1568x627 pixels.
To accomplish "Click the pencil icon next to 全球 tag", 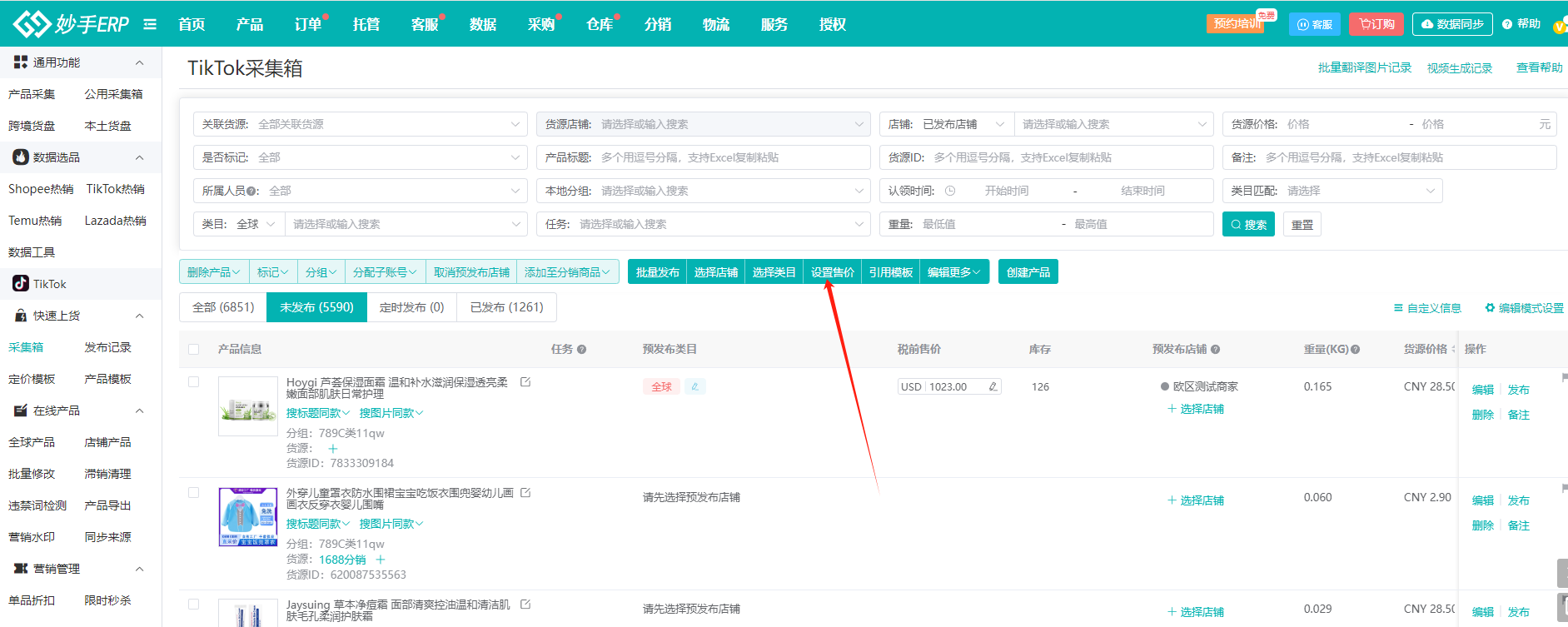I will (695, 386).
